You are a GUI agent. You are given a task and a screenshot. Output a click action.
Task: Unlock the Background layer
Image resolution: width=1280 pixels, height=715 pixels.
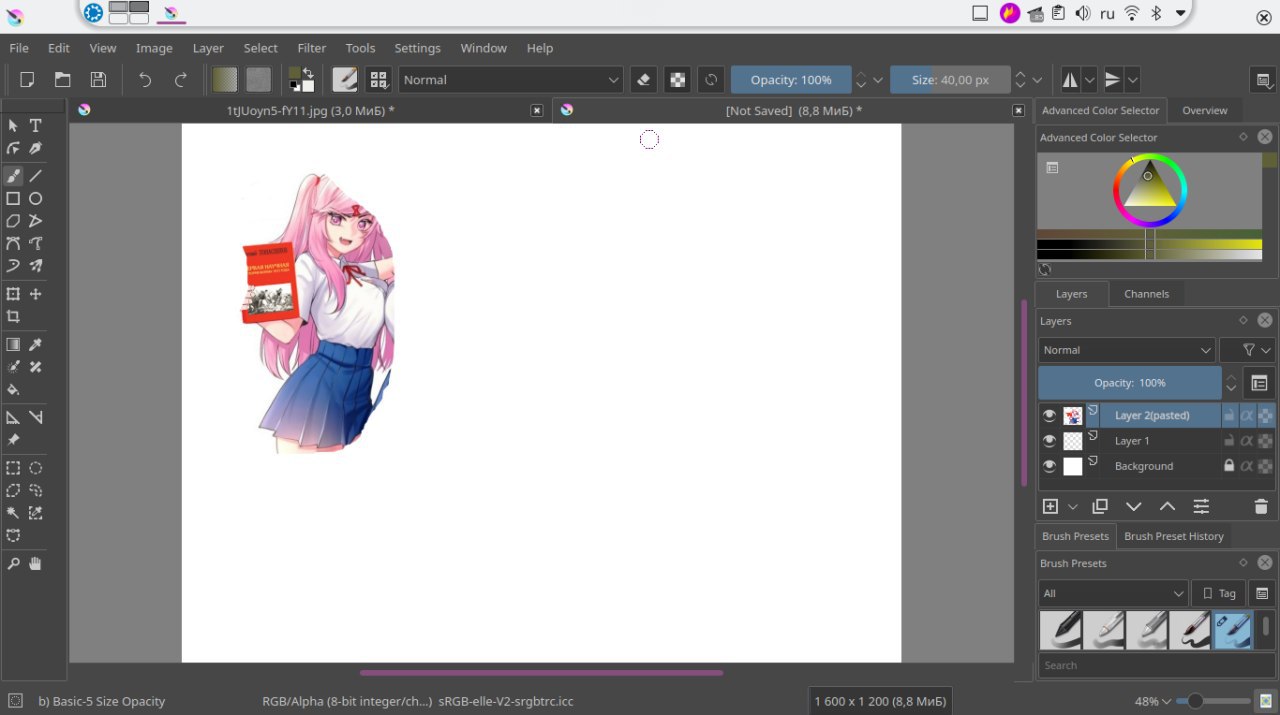(x=1229, y=466)
